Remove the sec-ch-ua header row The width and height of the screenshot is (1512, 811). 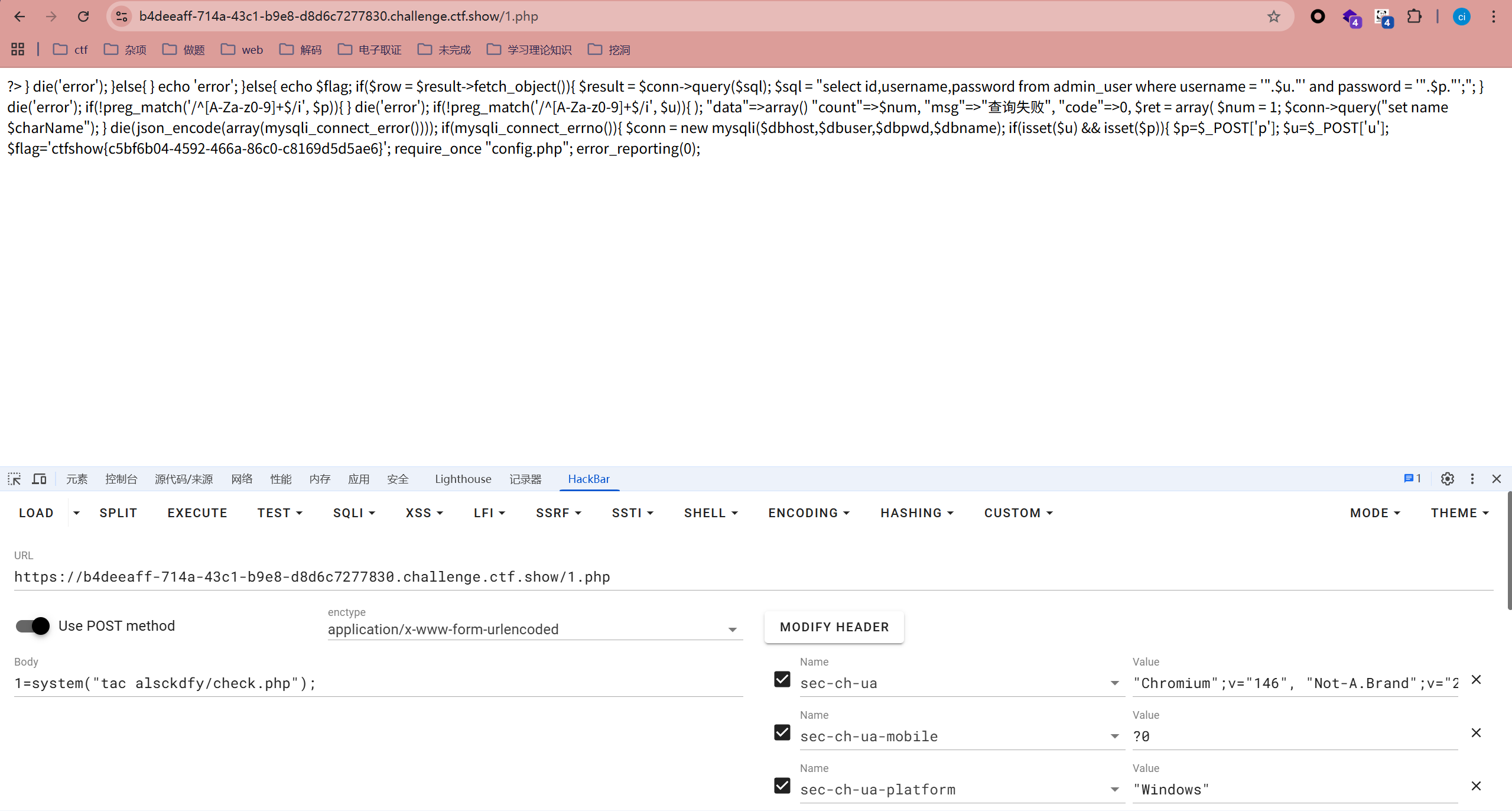pyautogui.click(x=1476, y=680)
